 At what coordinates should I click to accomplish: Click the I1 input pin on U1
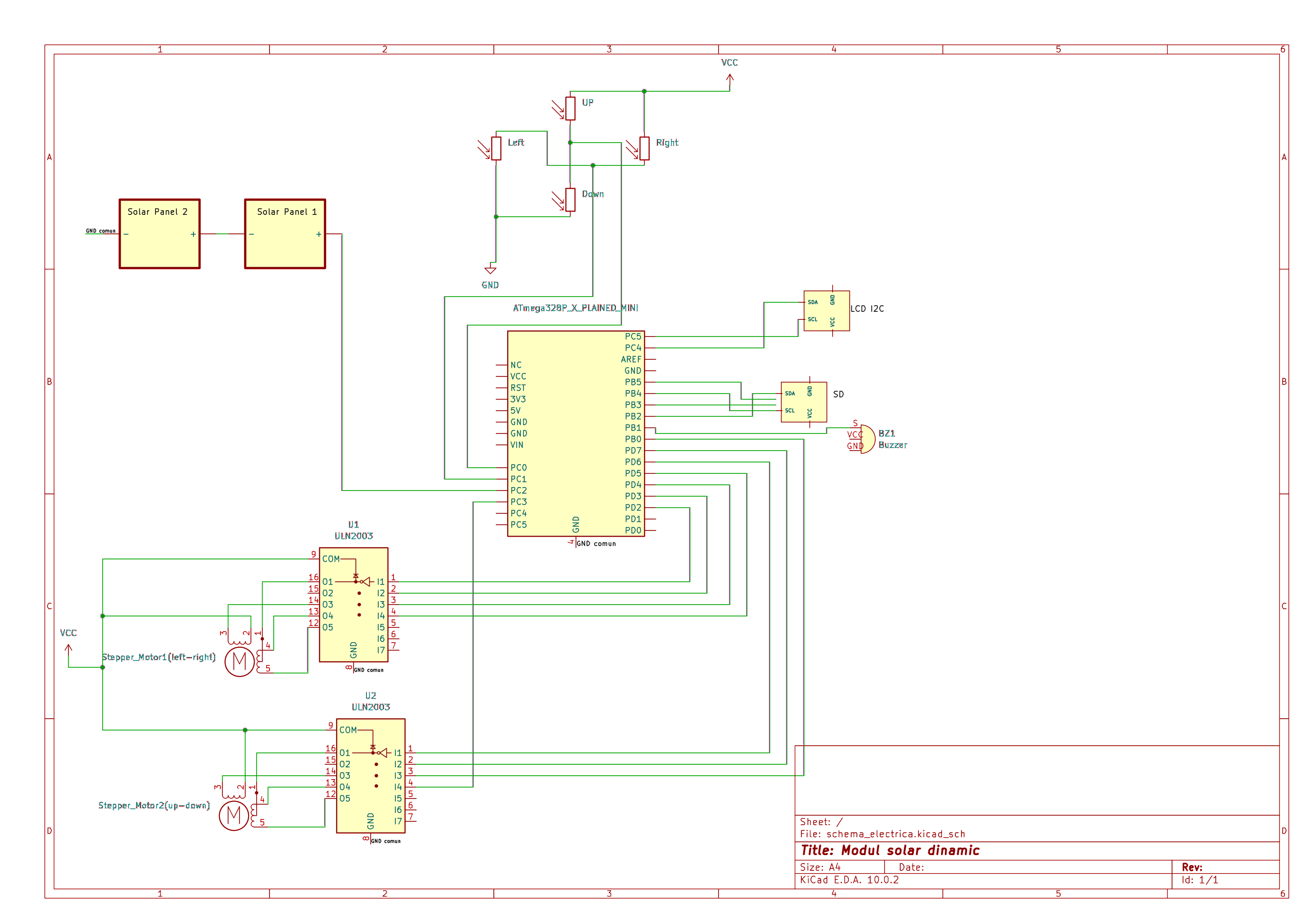point(381,582)
